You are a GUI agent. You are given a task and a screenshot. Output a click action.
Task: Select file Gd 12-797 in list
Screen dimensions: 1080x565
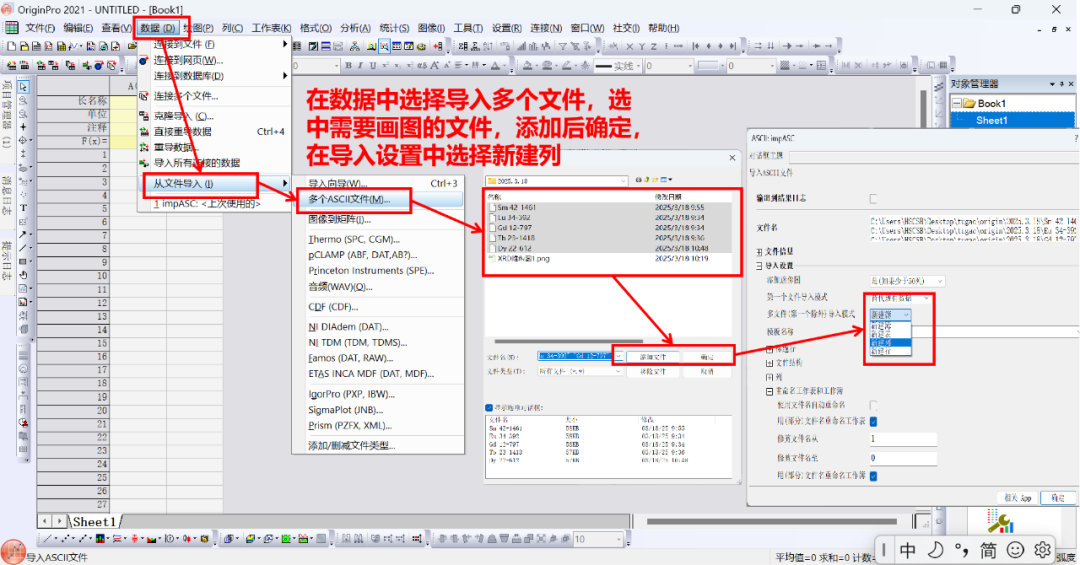515,227
